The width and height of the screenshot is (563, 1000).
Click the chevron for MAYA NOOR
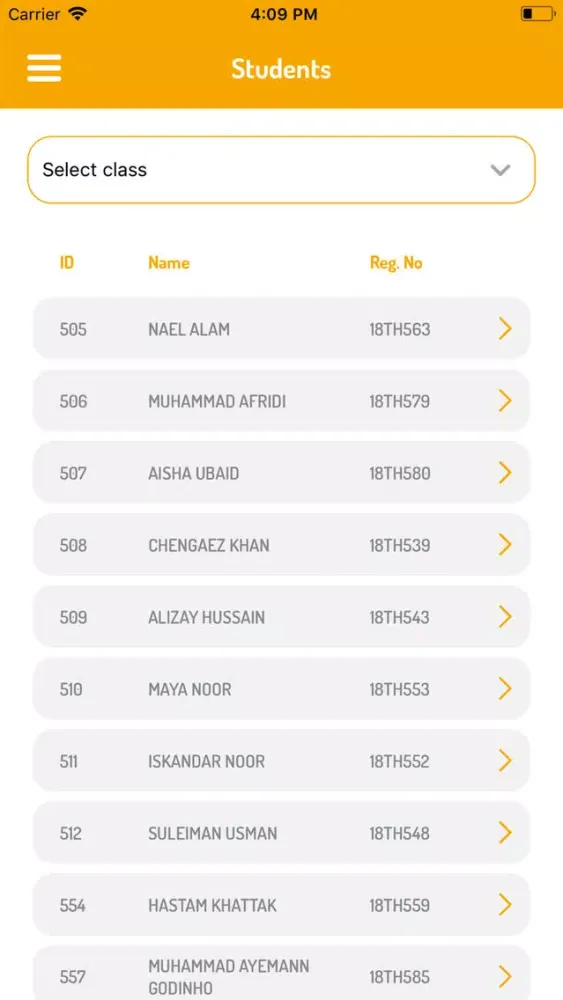[x=505, y=689]
